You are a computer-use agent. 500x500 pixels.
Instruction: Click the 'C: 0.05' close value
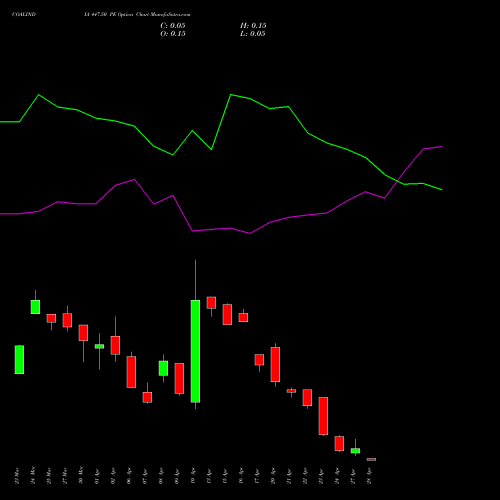point(173,26)
